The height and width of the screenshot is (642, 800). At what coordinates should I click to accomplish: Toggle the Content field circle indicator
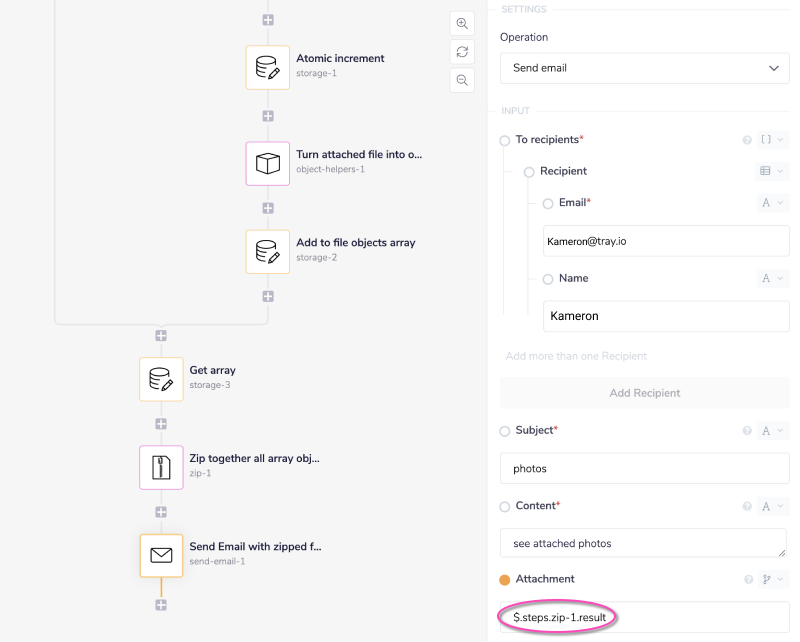pyautogui.click(x=505, y=506)
